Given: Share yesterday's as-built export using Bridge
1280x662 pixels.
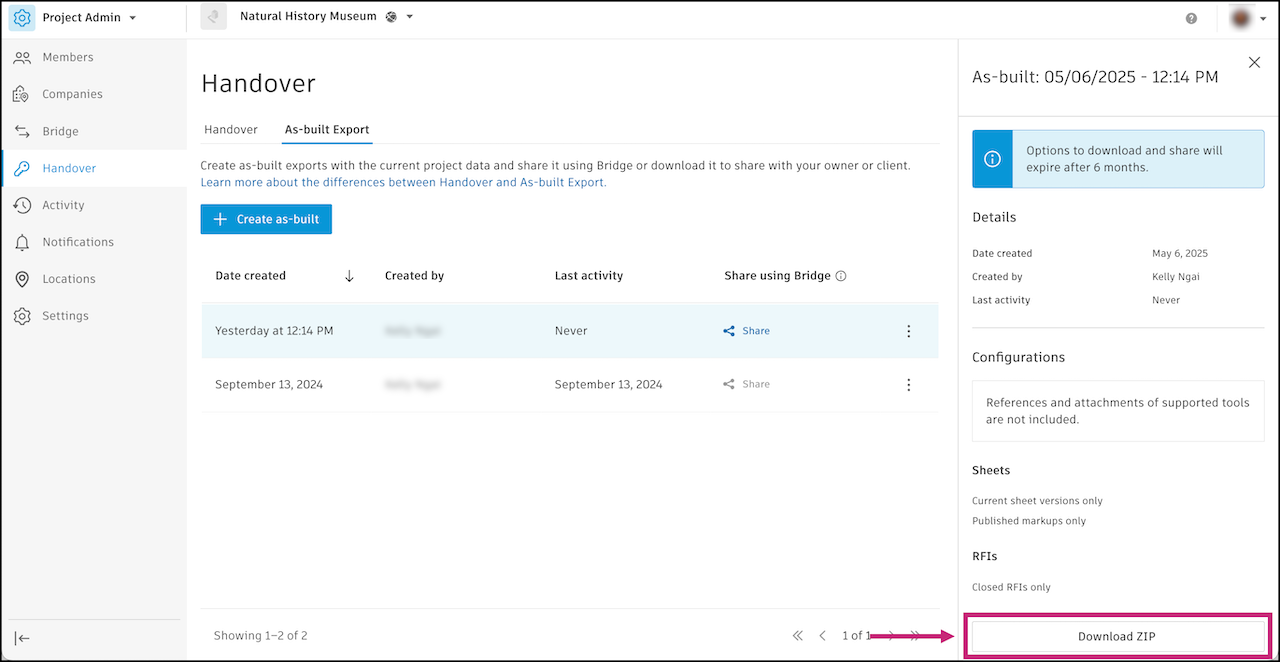Looking at the screenshot, I should click(747, 331).
